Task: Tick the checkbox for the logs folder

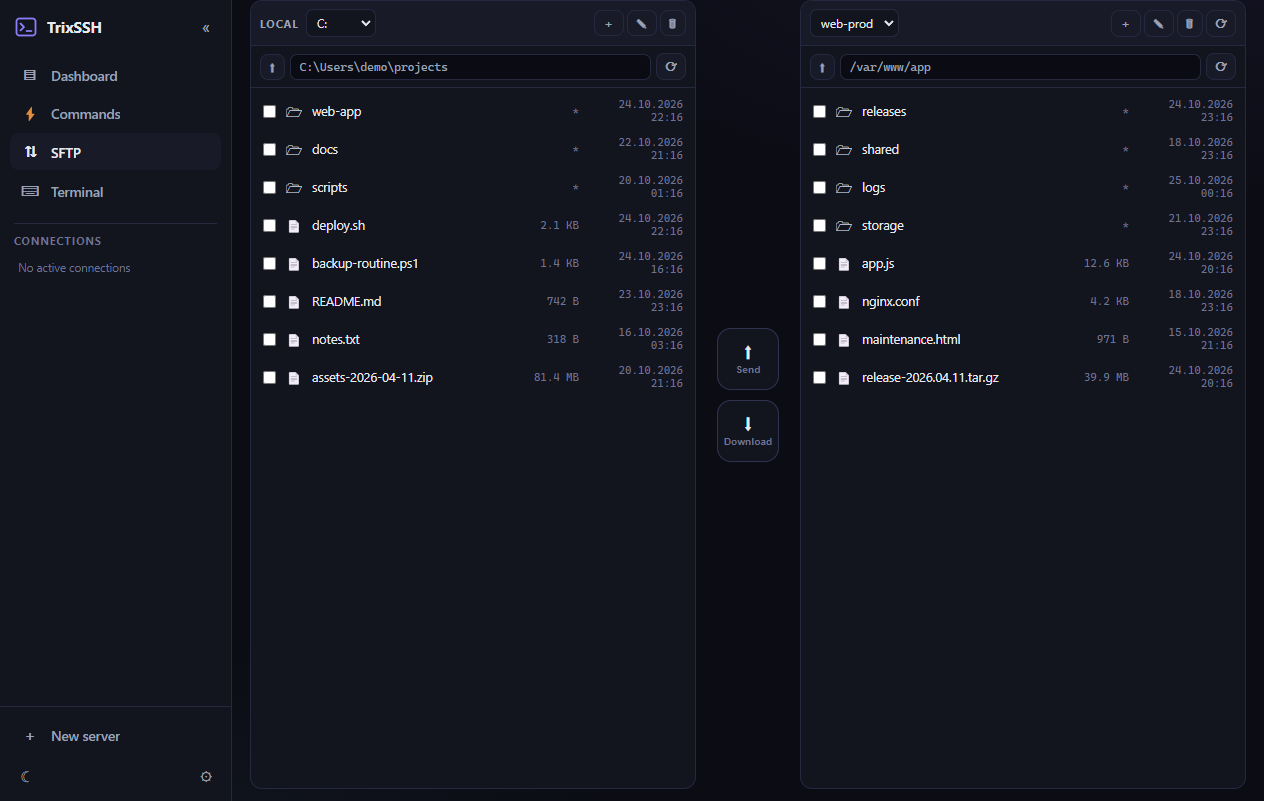Action: coord(819,187)
